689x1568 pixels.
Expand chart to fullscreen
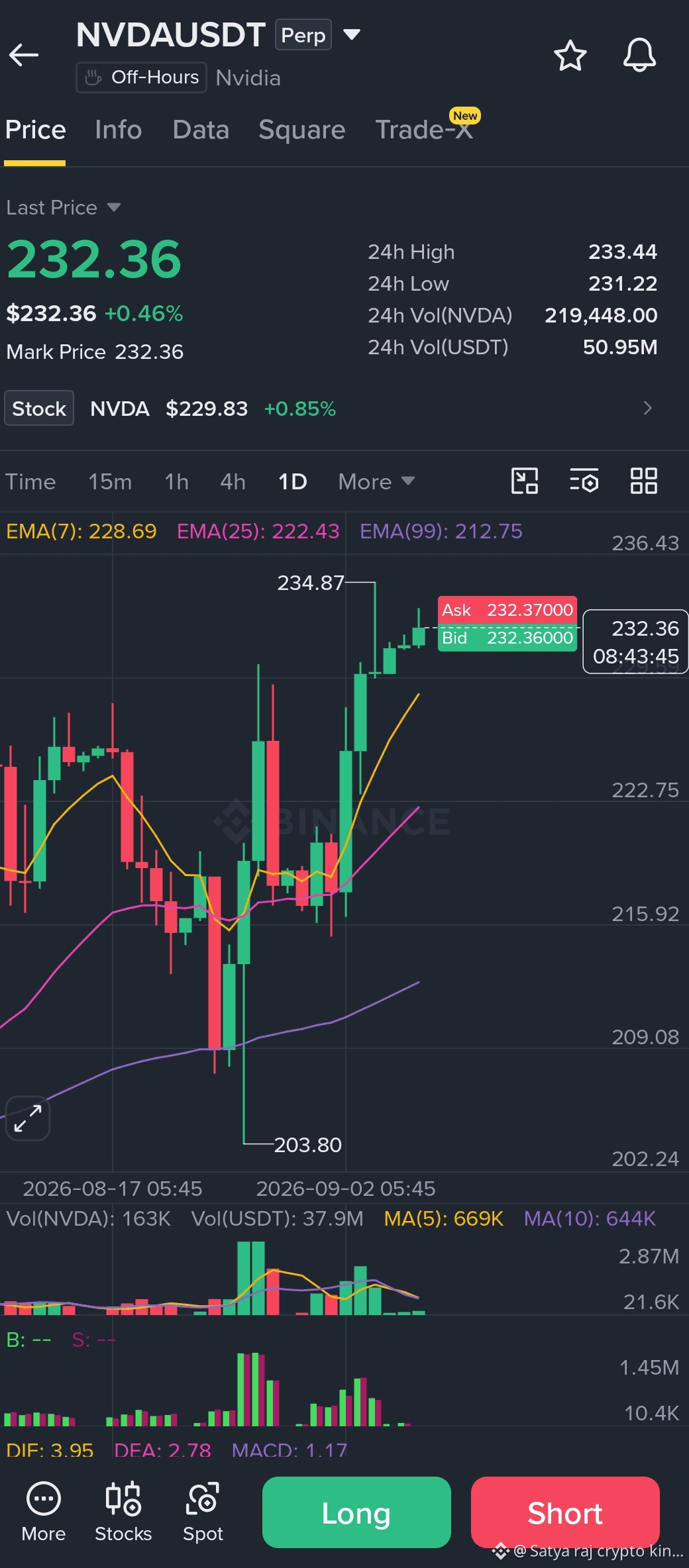pyautogui.click(x=28, y=1118)
